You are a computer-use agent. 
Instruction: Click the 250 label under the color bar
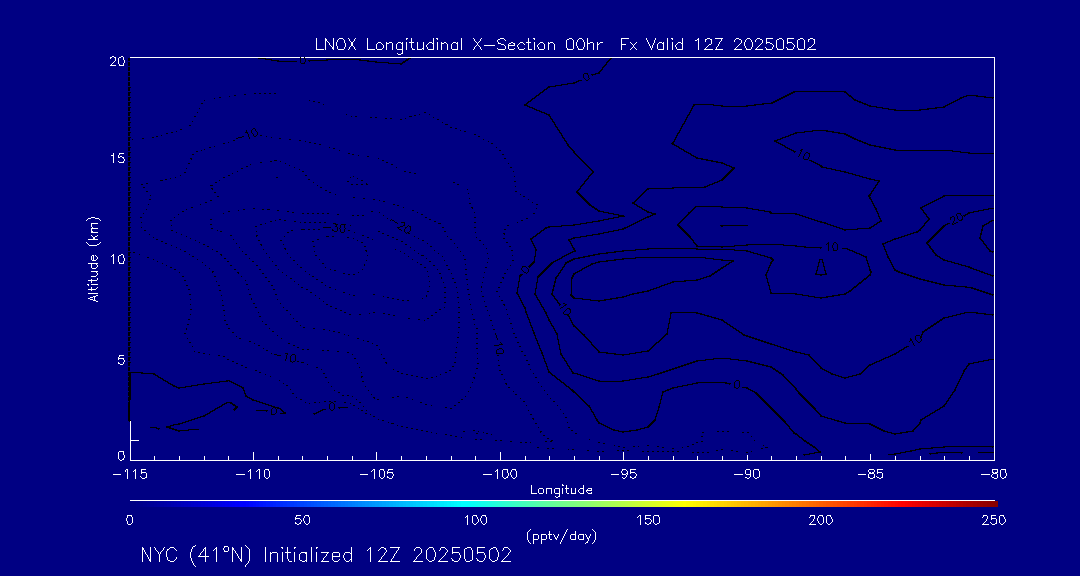click(996, 520)
